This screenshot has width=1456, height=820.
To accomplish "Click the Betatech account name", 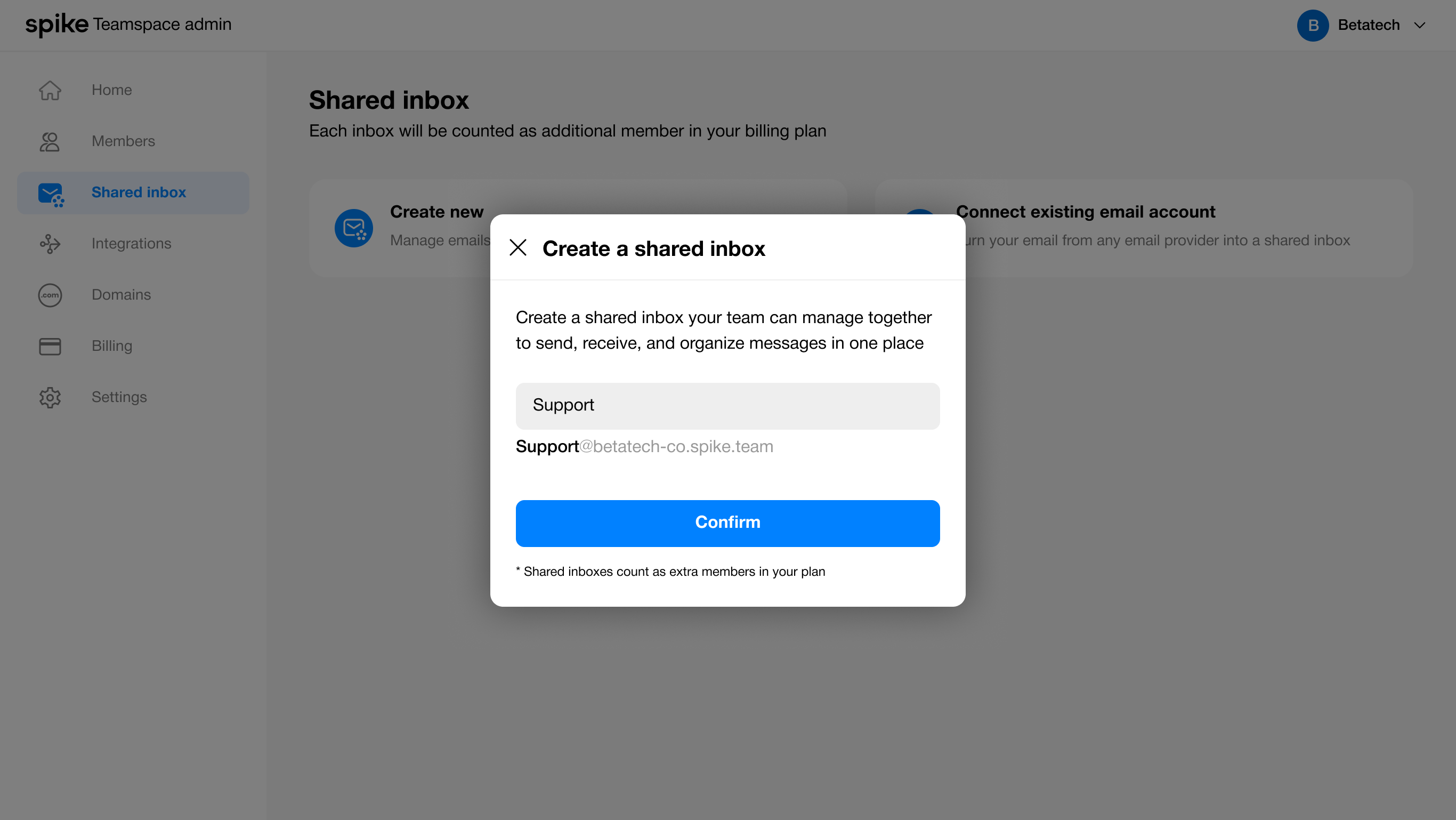I will pyautogui.click(x=1369, y=26).
